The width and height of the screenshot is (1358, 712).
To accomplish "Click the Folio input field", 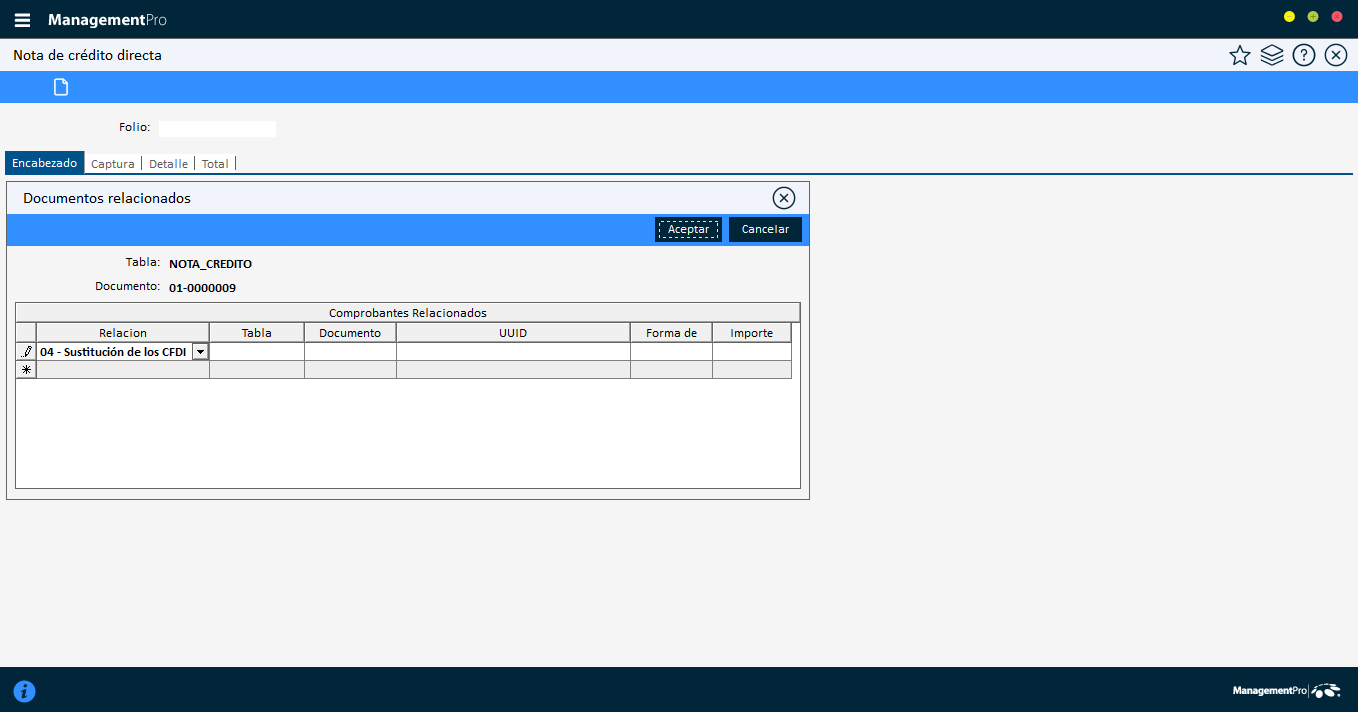I will pyautogui.click(x=217, y=128).
